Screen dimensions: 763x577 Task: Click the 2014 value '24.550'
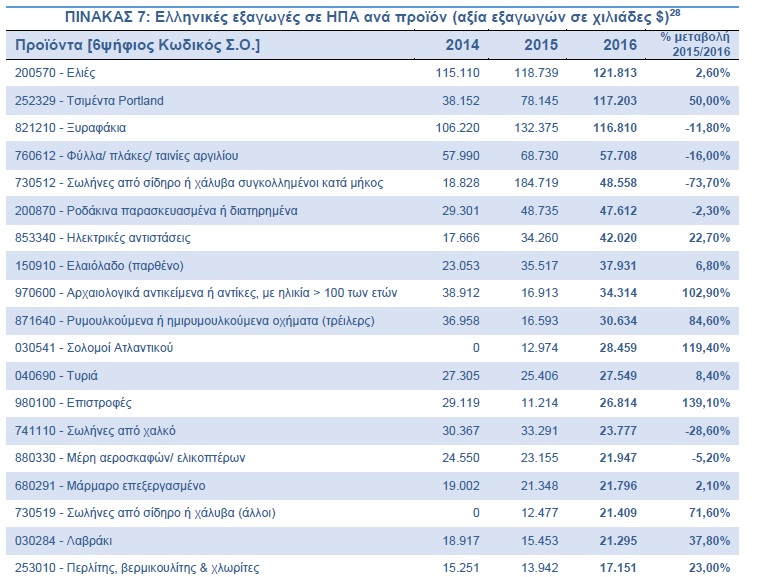(461, 458)
